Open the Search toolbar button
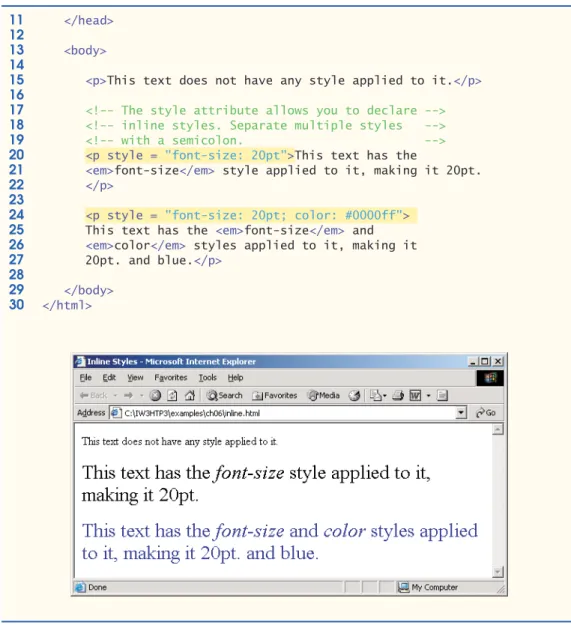 coord(225,395)
